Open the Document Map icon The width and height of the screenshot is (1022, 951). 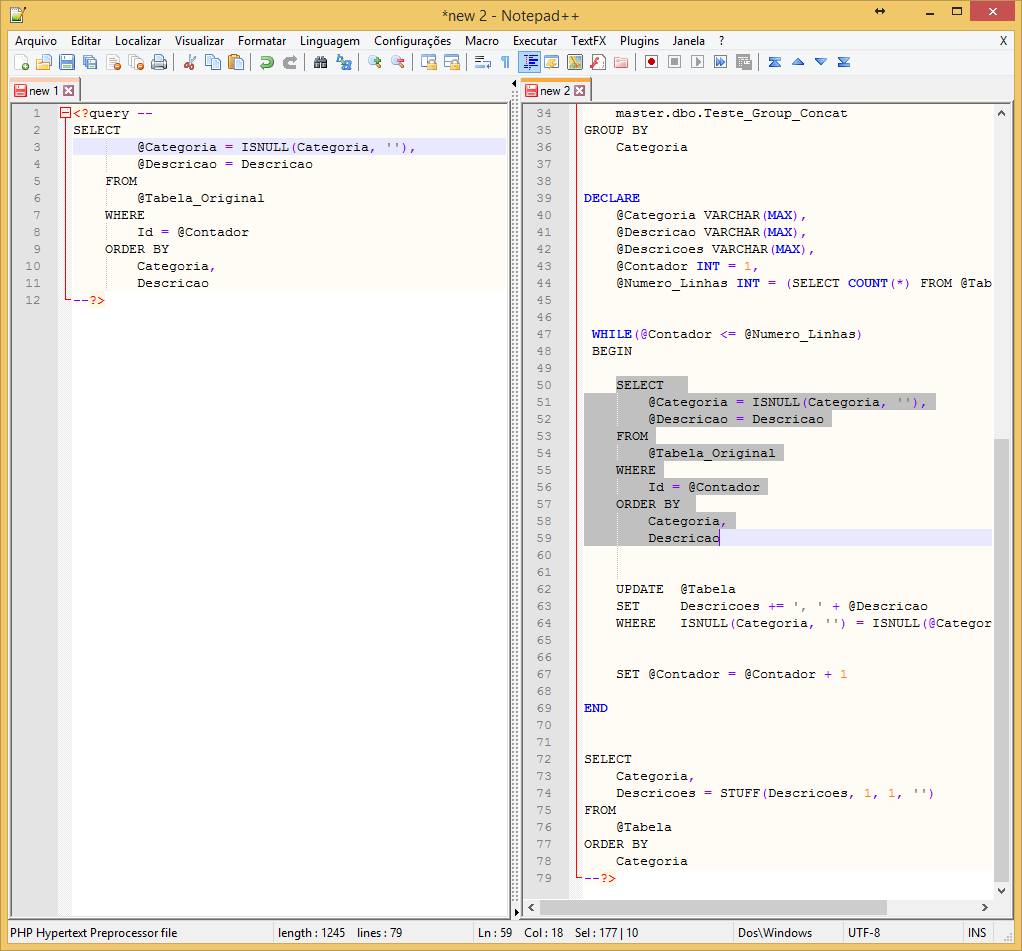coord(575,63)
